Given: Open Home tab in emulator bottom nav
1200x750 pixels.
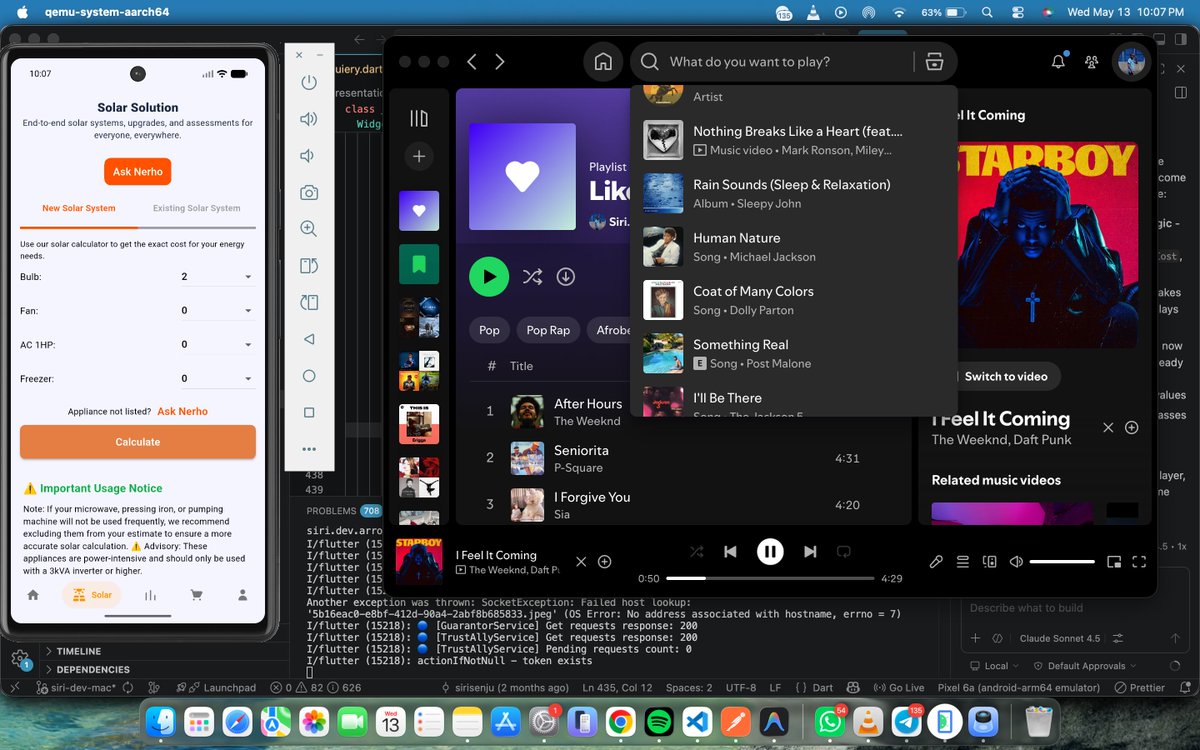Looking at the screenshot, I should point(33,595).
